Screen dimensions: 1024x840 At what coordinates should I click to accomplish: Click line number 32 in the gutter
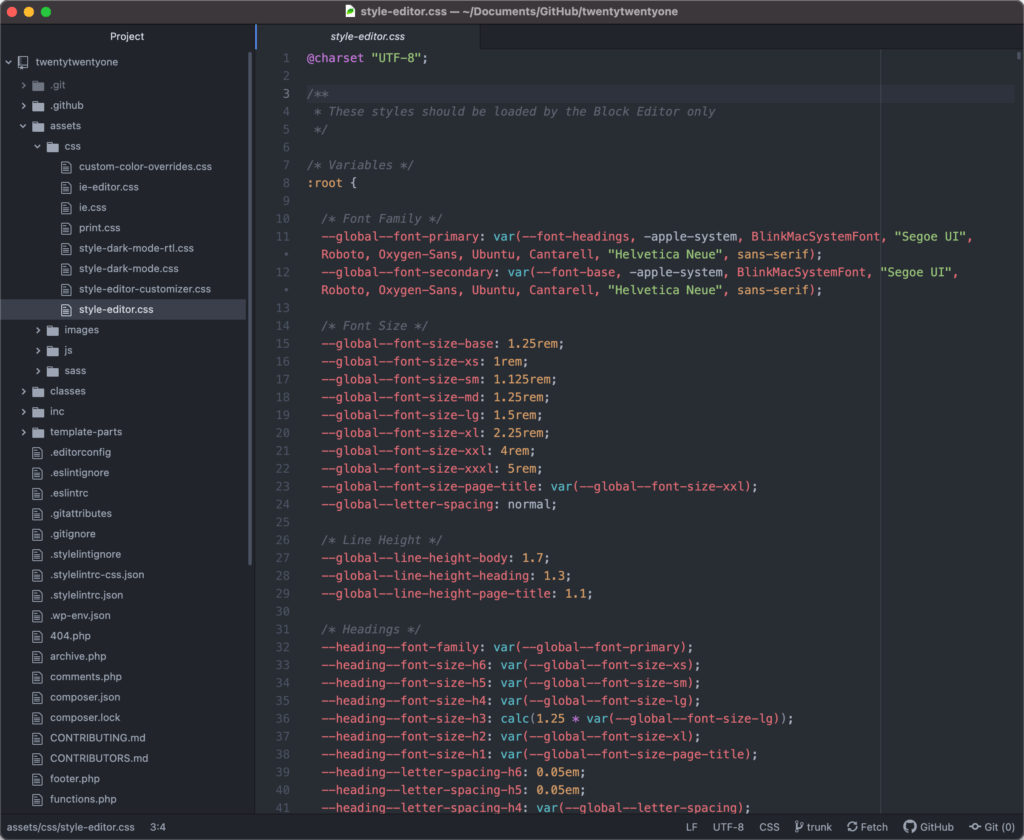pos(282,647)
